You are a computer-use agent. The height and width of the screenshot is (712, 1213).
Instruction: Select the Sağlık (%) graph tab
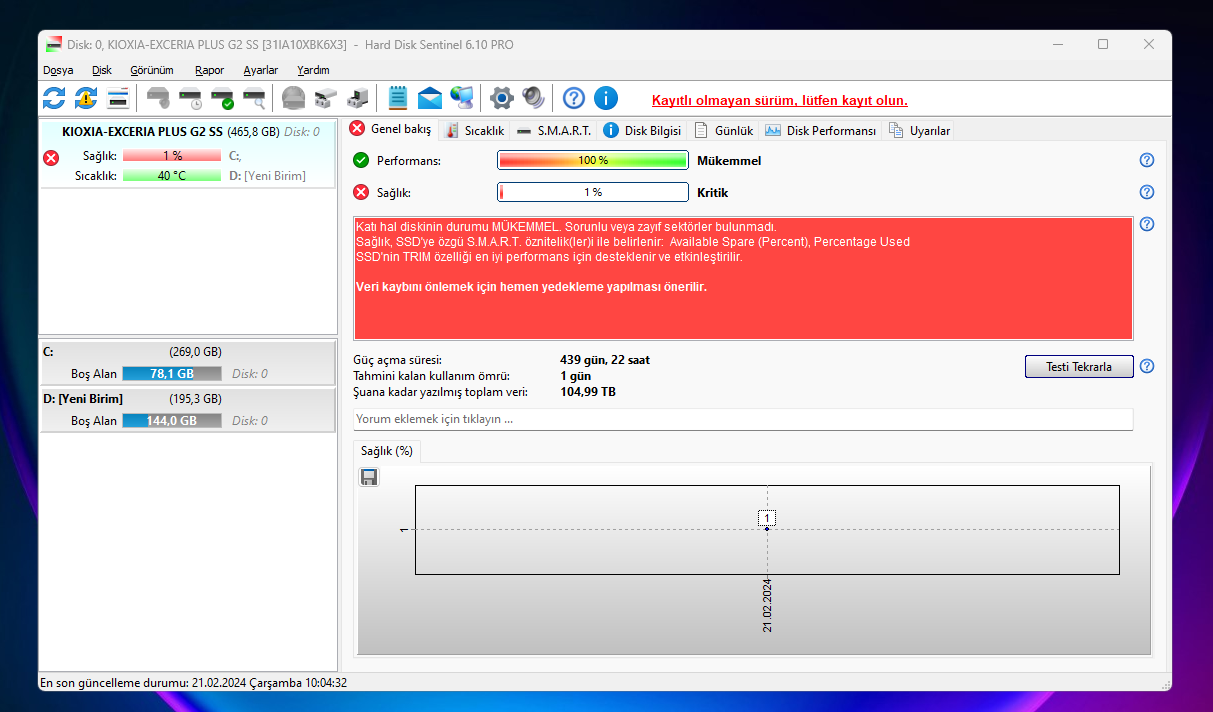point(387,451)
